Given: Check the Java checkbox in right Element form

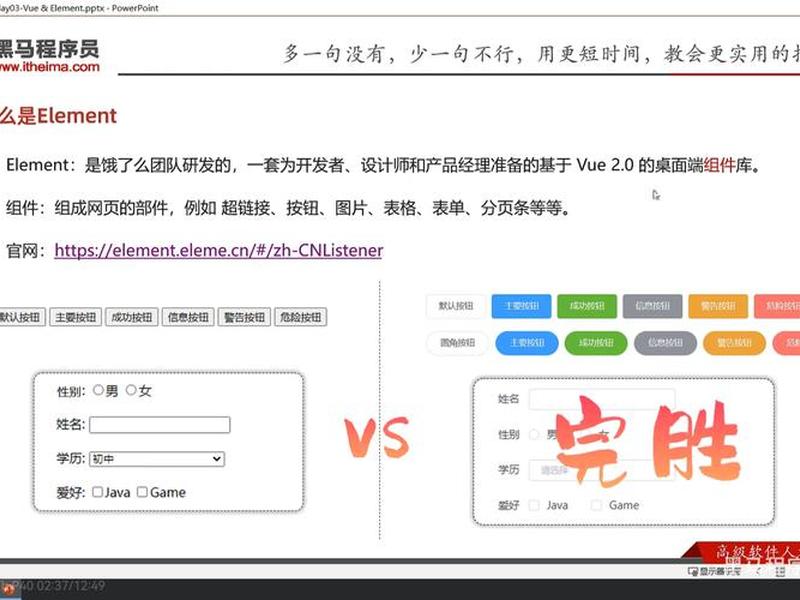Looking at the screenshot, I should (534, 505).
